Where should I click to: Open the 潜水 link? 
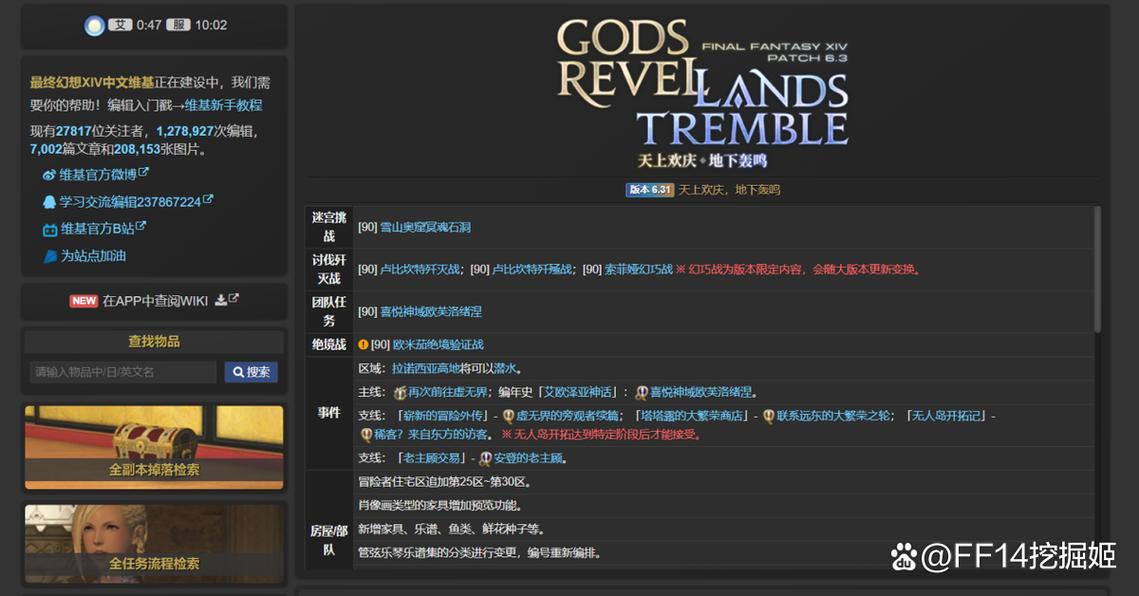pyautogui.click(x=505, y=369)
